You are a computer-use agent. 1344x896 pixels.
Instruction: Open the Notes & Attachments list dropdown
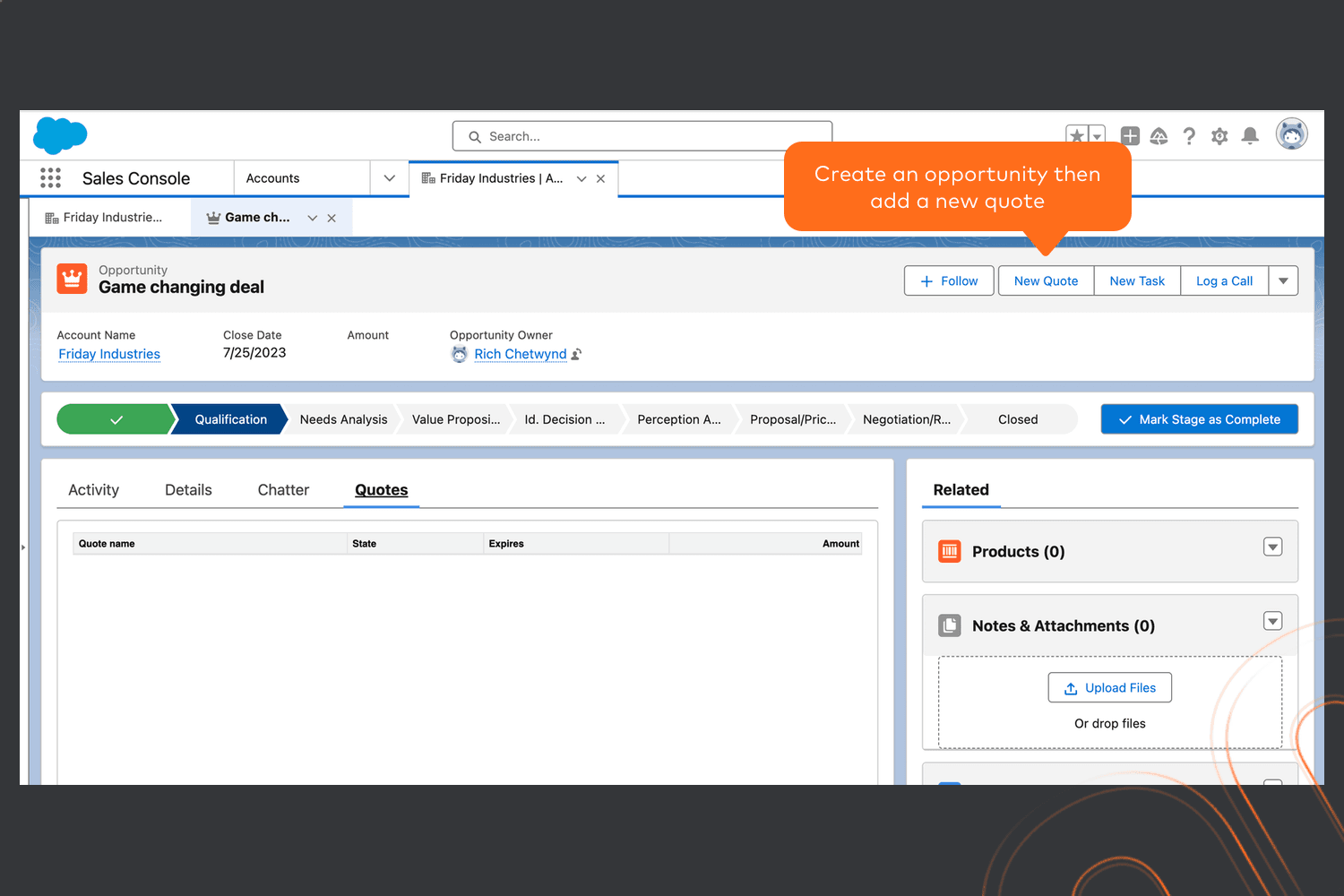(x=1272, y=621)
